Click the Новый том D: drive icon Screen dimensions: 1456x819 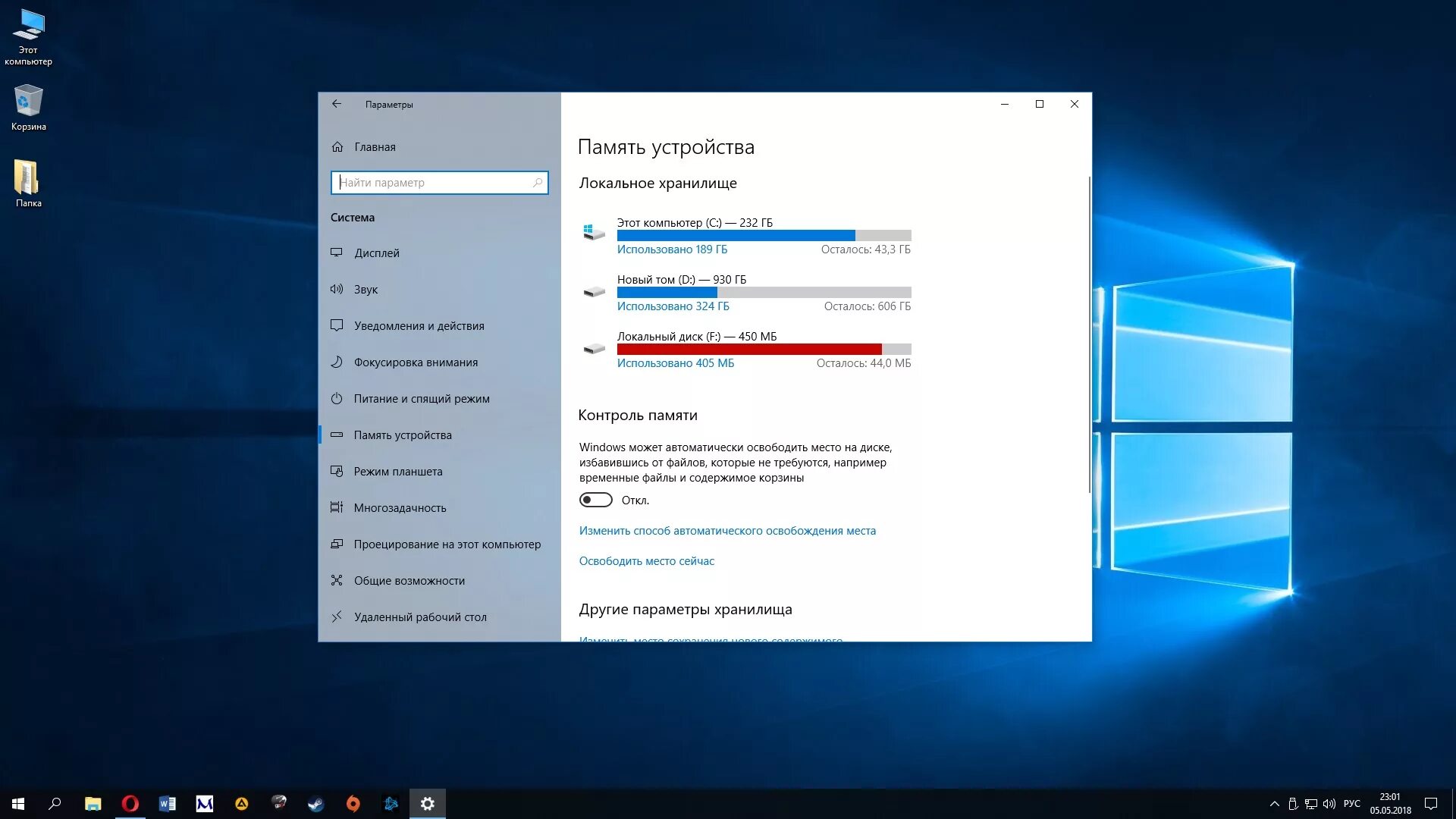[594, 291]
